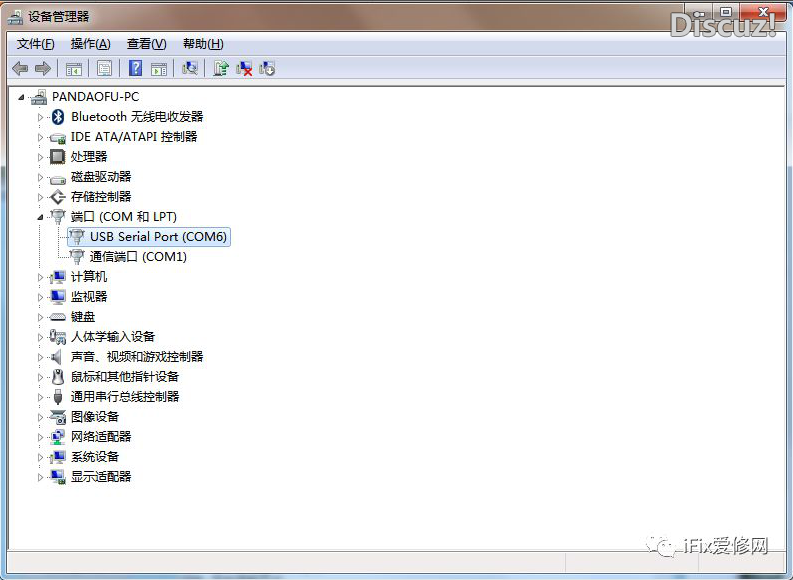Collapse the 端口 (COM 和 LPT) node

(x=41, y=217)
